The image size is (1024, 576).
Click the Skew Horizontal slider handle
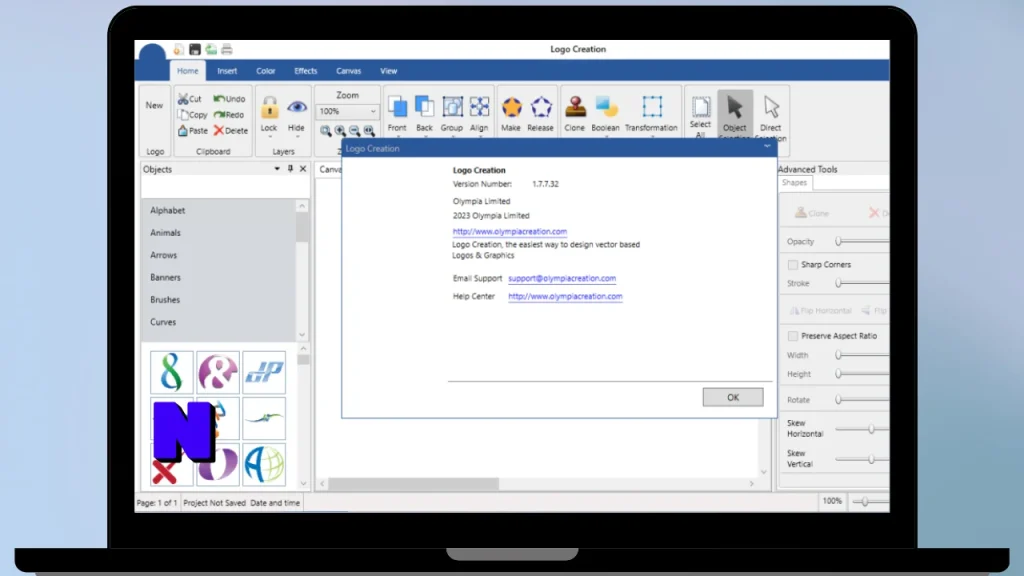871,429
